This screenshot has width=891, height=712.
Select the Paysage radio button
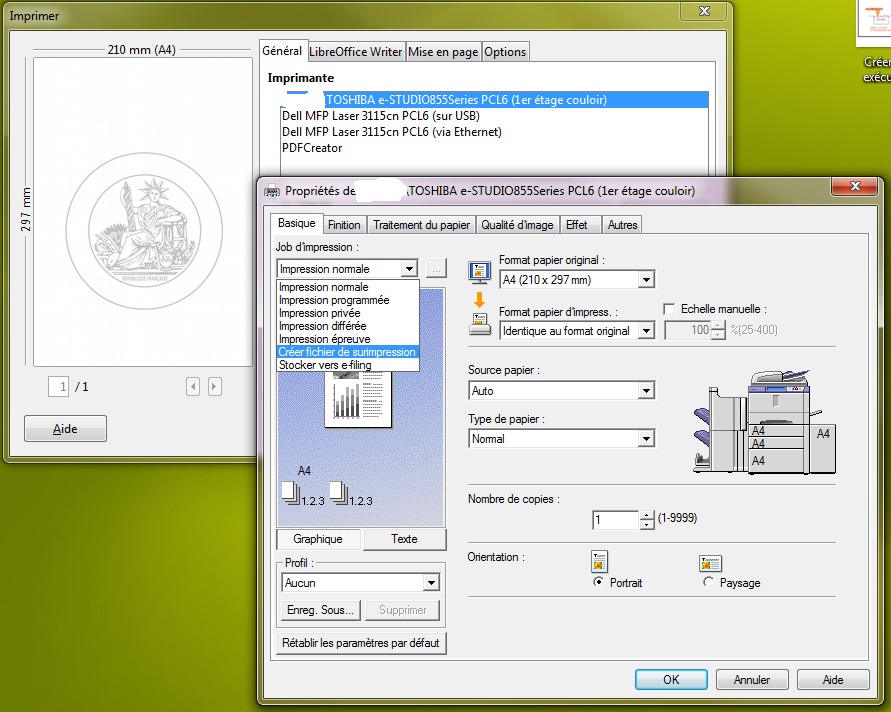click(x=709, y=583)
